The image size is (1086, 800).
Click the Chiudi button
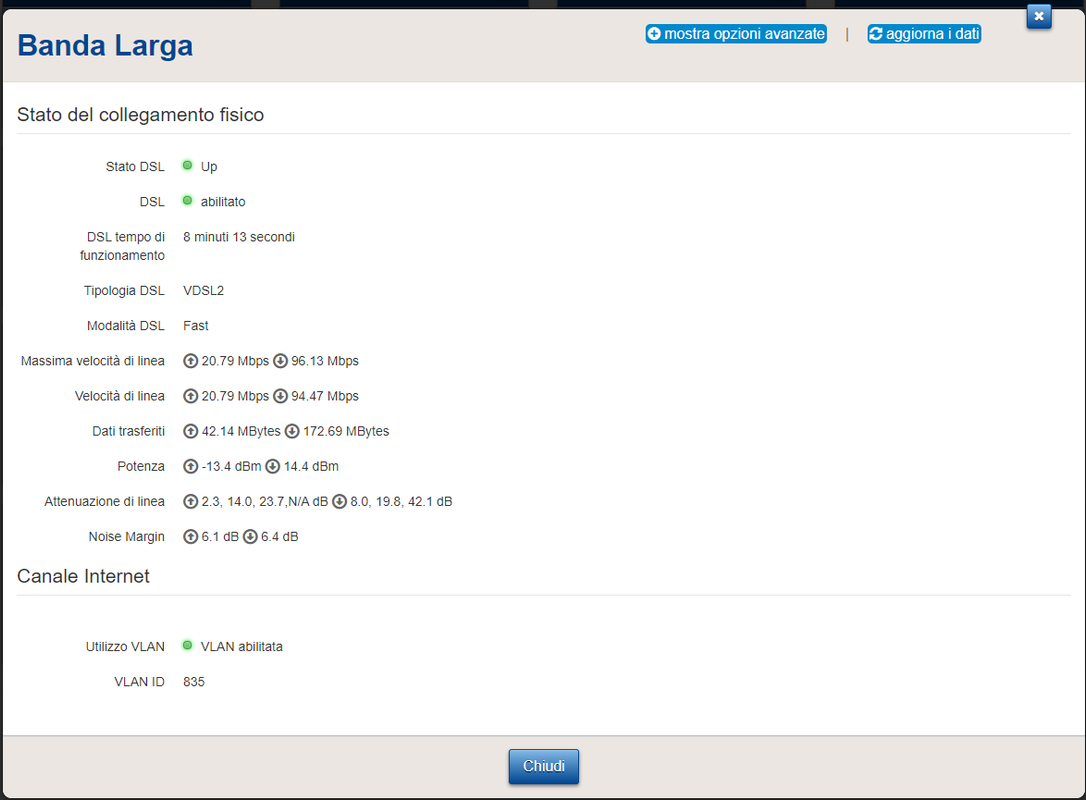tap(544, 766)
